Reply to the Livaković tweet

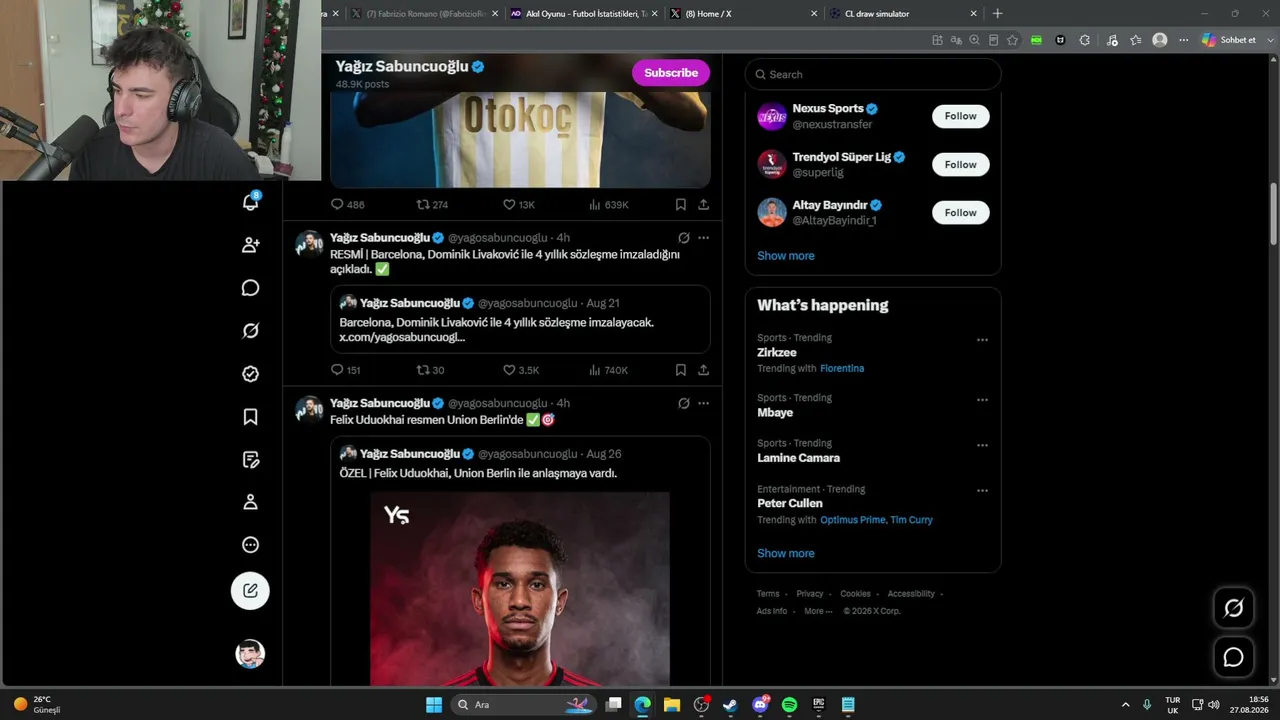point(345,370)
